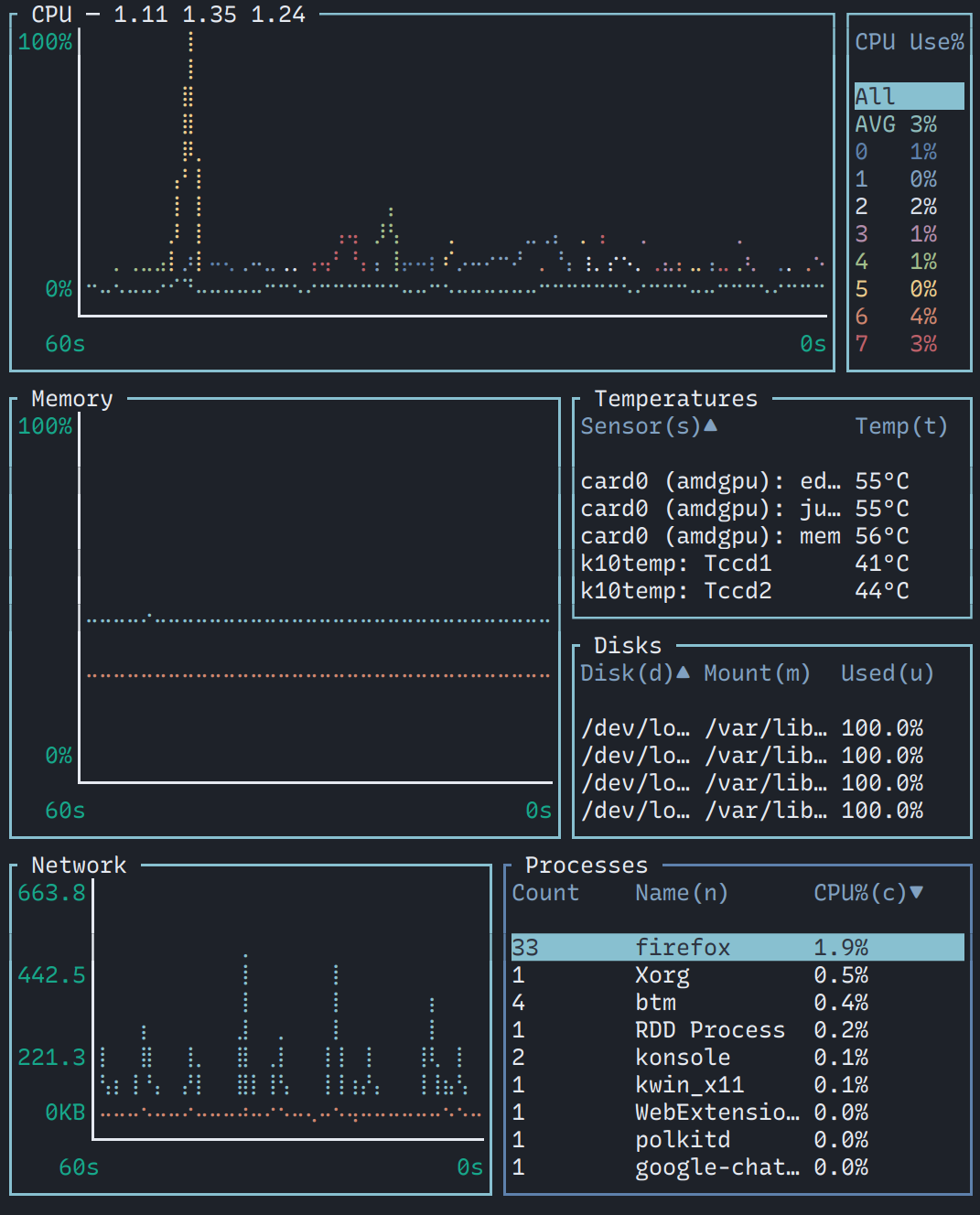This screenshot has width=980, height=1215.
Task: Focus the Temperatures widget title
Action: [x=676, y=399]
